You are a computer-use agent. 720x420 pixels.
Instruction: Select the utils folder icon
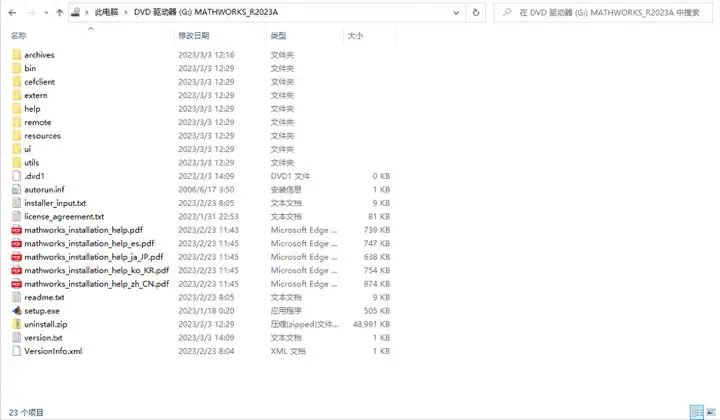17,162
